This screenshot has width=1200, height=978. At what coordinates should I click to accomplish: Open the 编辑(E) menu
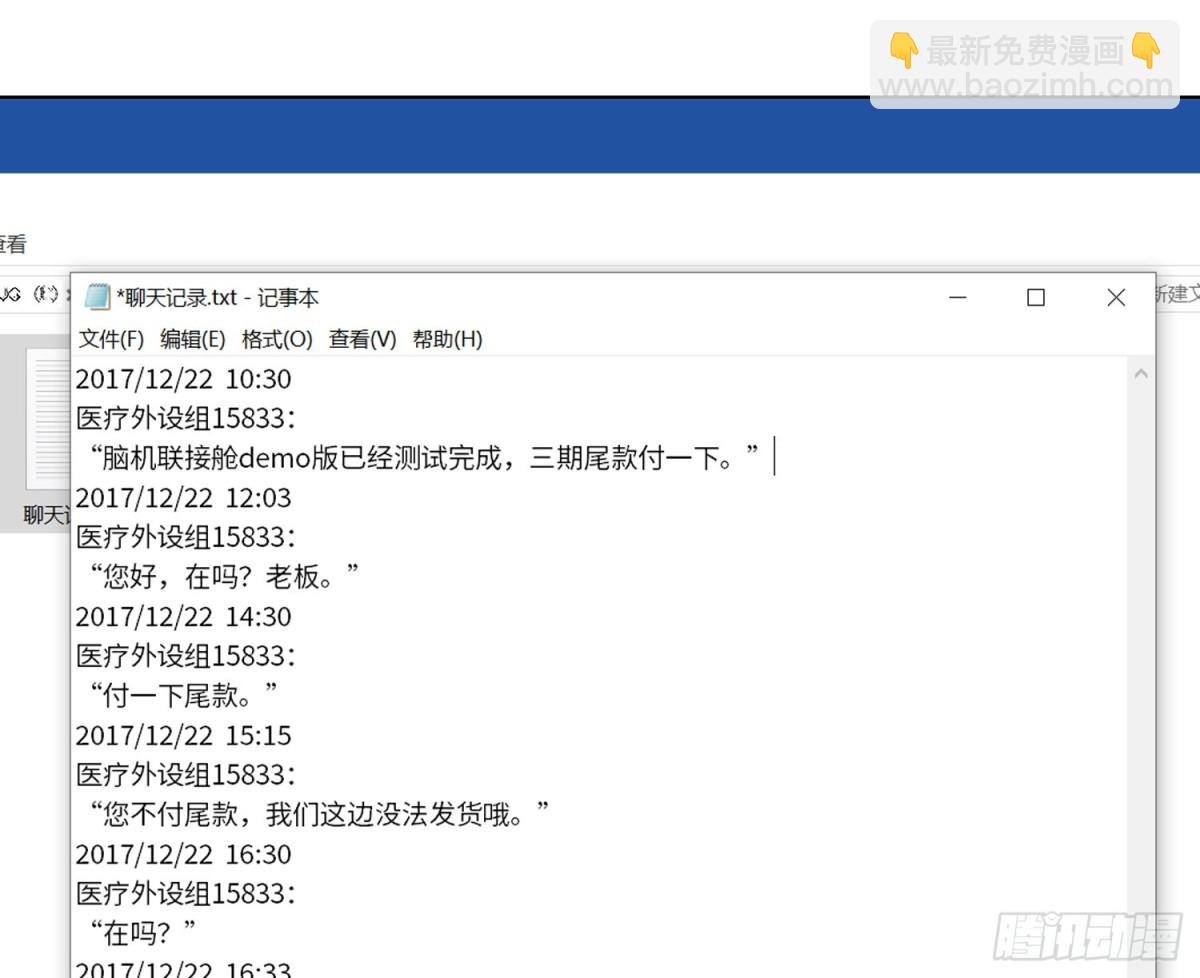pos(192,340)
